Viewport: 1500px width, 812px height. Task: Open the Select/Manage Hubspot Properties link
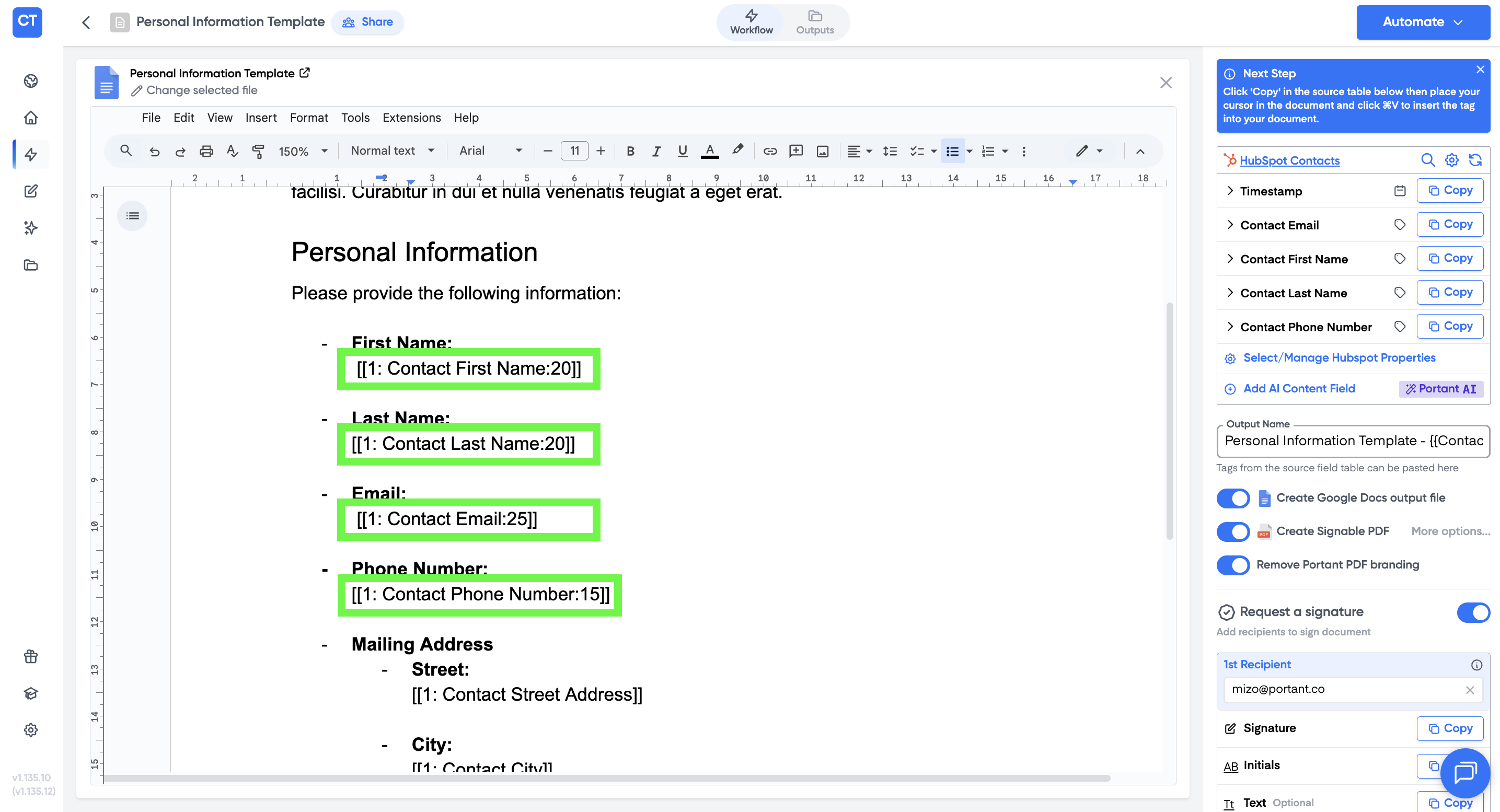click(x=1339, y=358)
